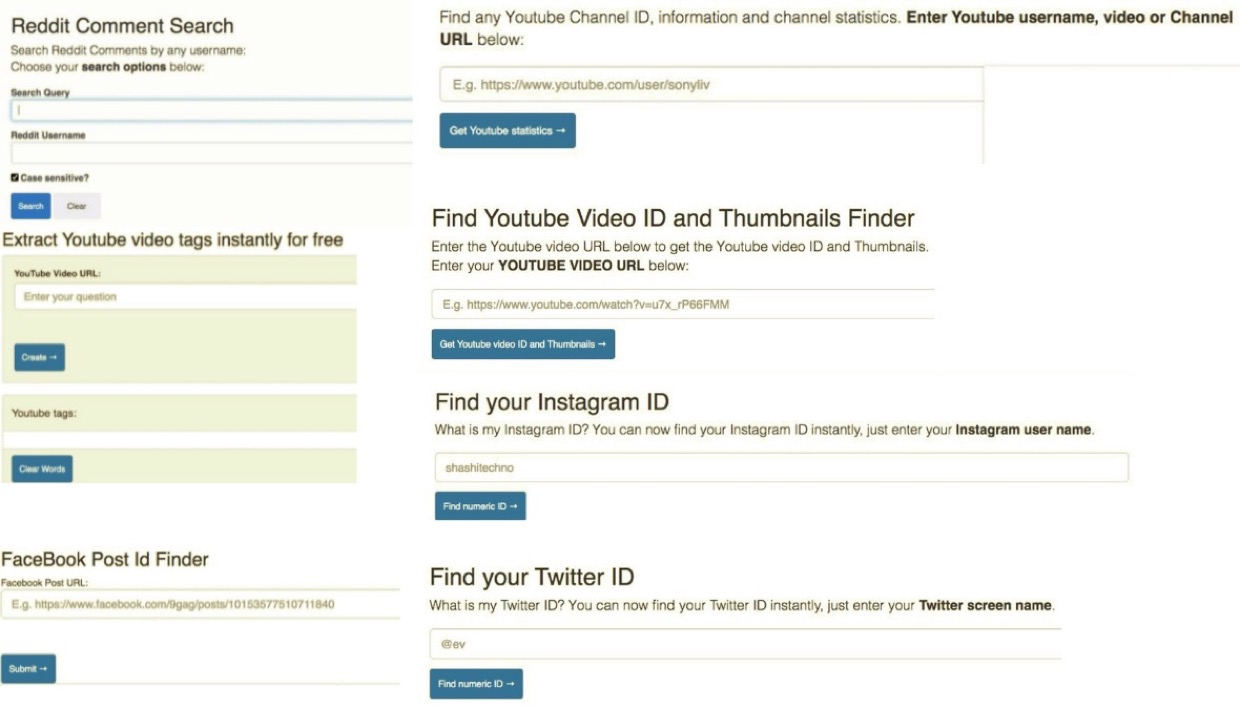Click the 'FaceBook Post Id Finder' heading

(105, 559)
